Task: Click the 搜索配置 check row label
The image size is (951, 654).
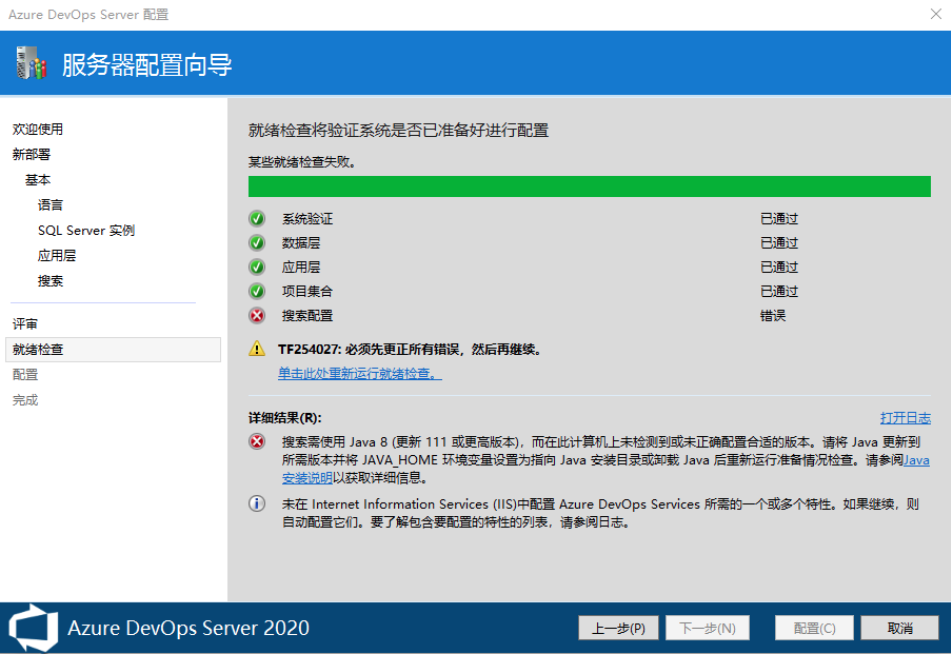Action: pyautogui.click(x=307, y=315)
